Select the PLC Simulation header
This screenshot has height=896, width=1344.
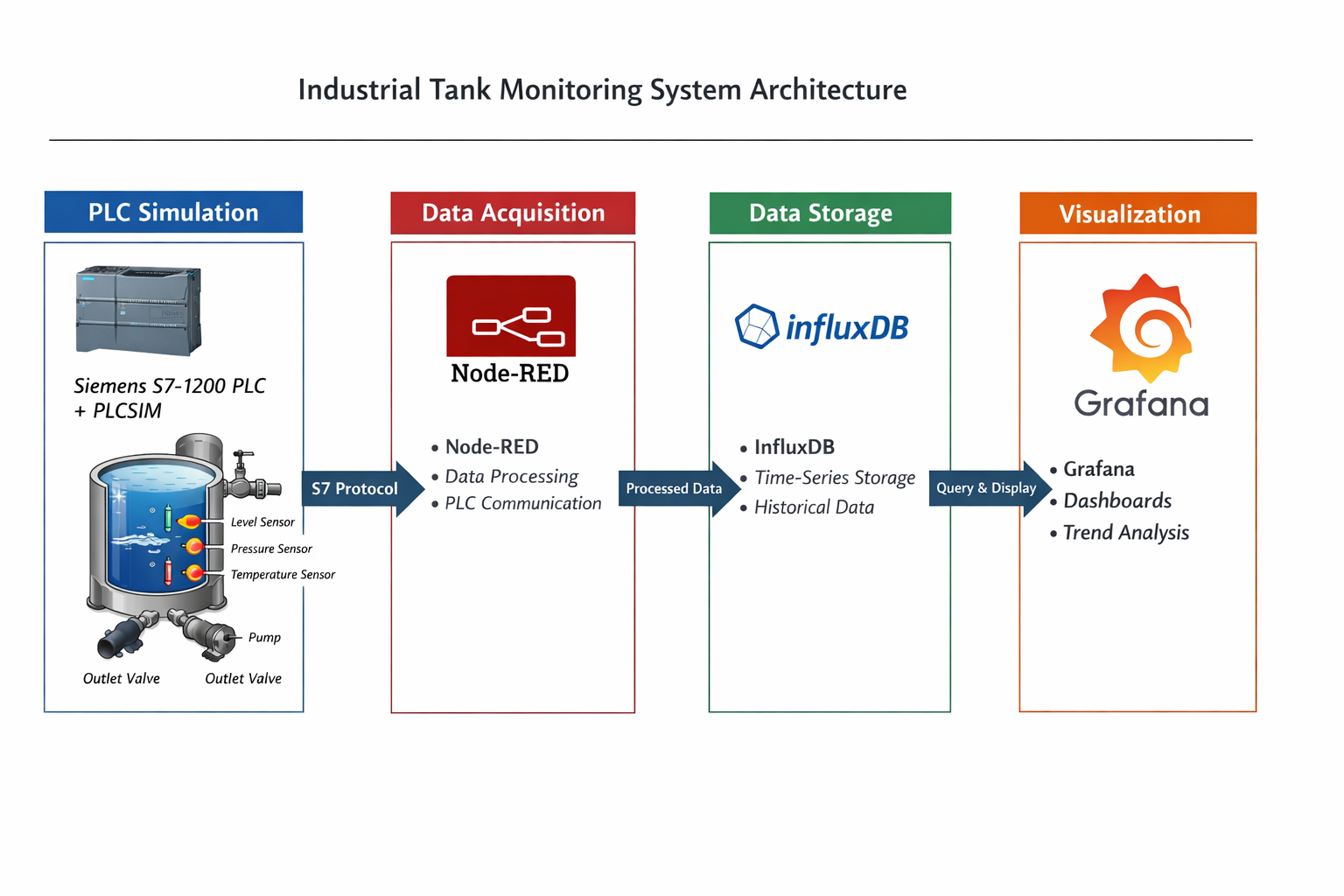coord(173,212)
